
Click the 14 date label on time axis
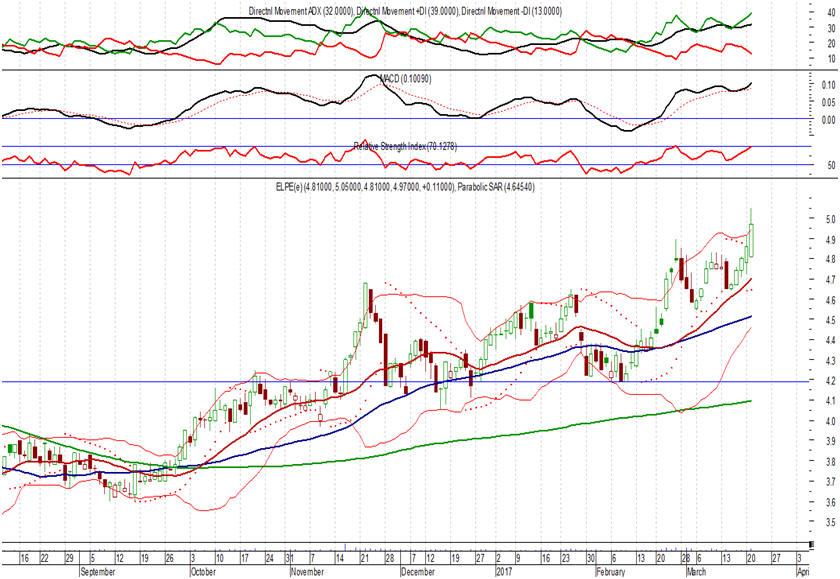point(339,559)
